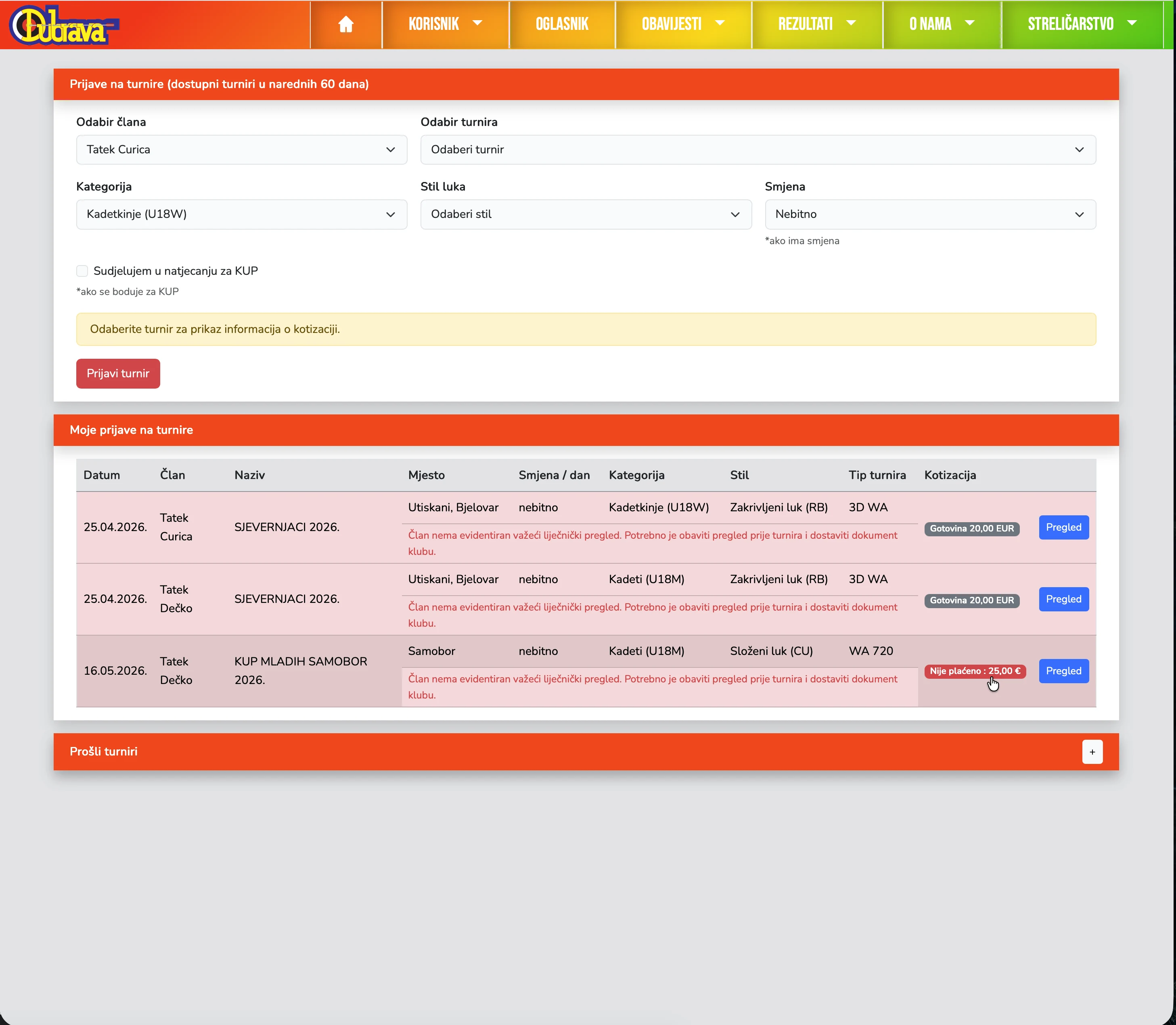Open the OGLASNIK page

562,24
